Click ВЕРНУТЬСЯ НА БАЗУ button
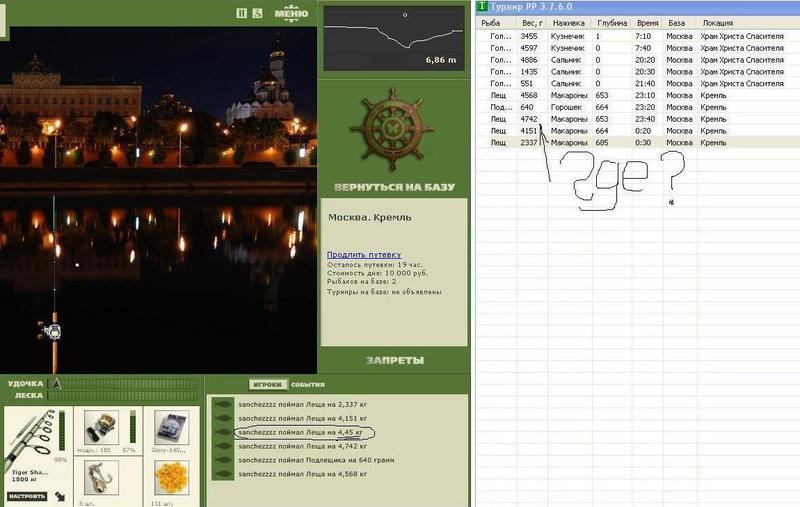 pyautogui.click(x=394, y=187)
